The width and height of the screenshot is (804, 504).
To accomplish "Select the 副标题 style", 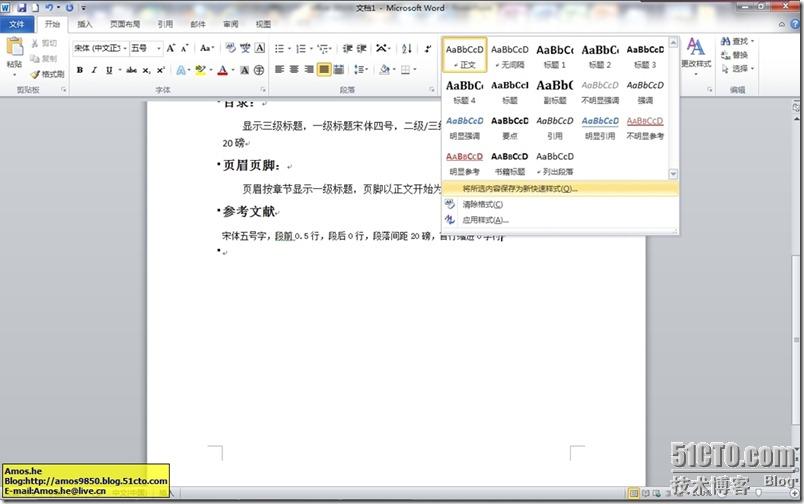I will pos(555,91).
